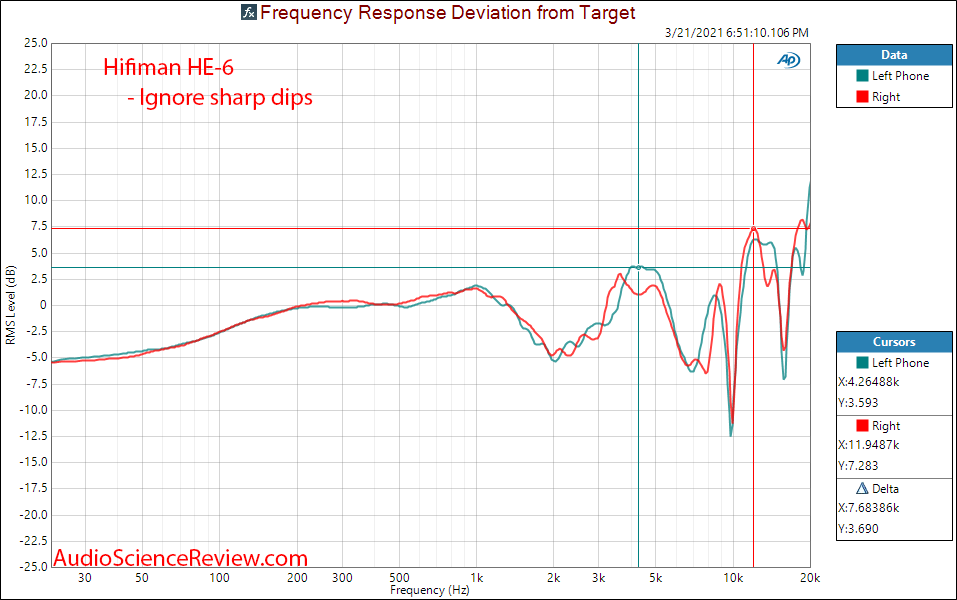Click the chart title Frequency Response Deviation from Target
The width and height of the screenshot is (957, 600).
(447, 13)
